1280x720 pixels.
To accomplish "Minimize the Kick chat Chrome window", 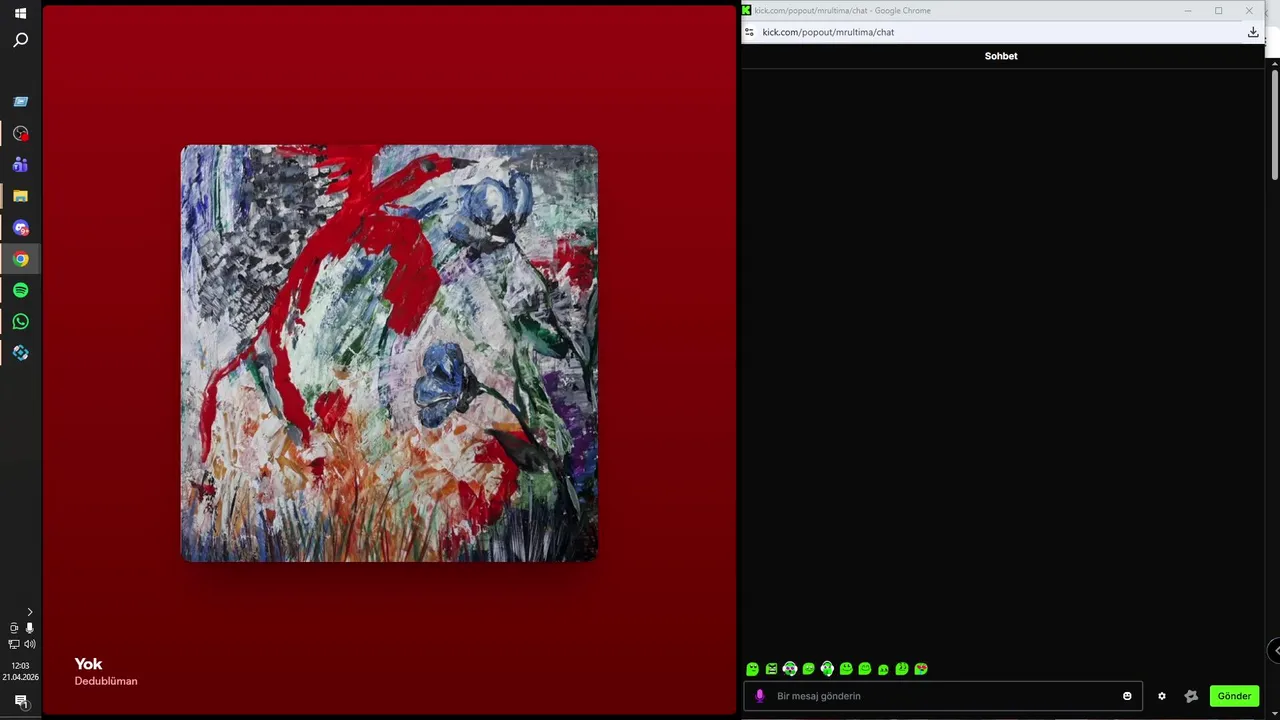I will (1188, 11).
